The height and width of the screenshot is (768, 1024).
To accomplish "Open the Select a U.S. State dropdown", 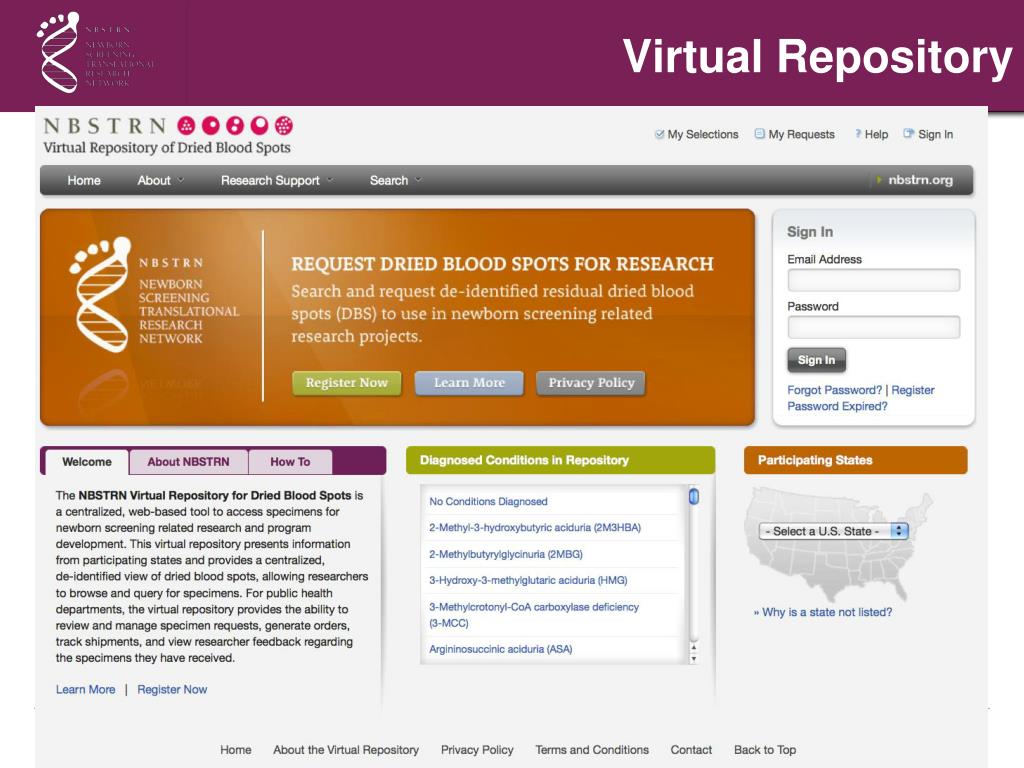I will pyautogui.click(x=833, y=531).
